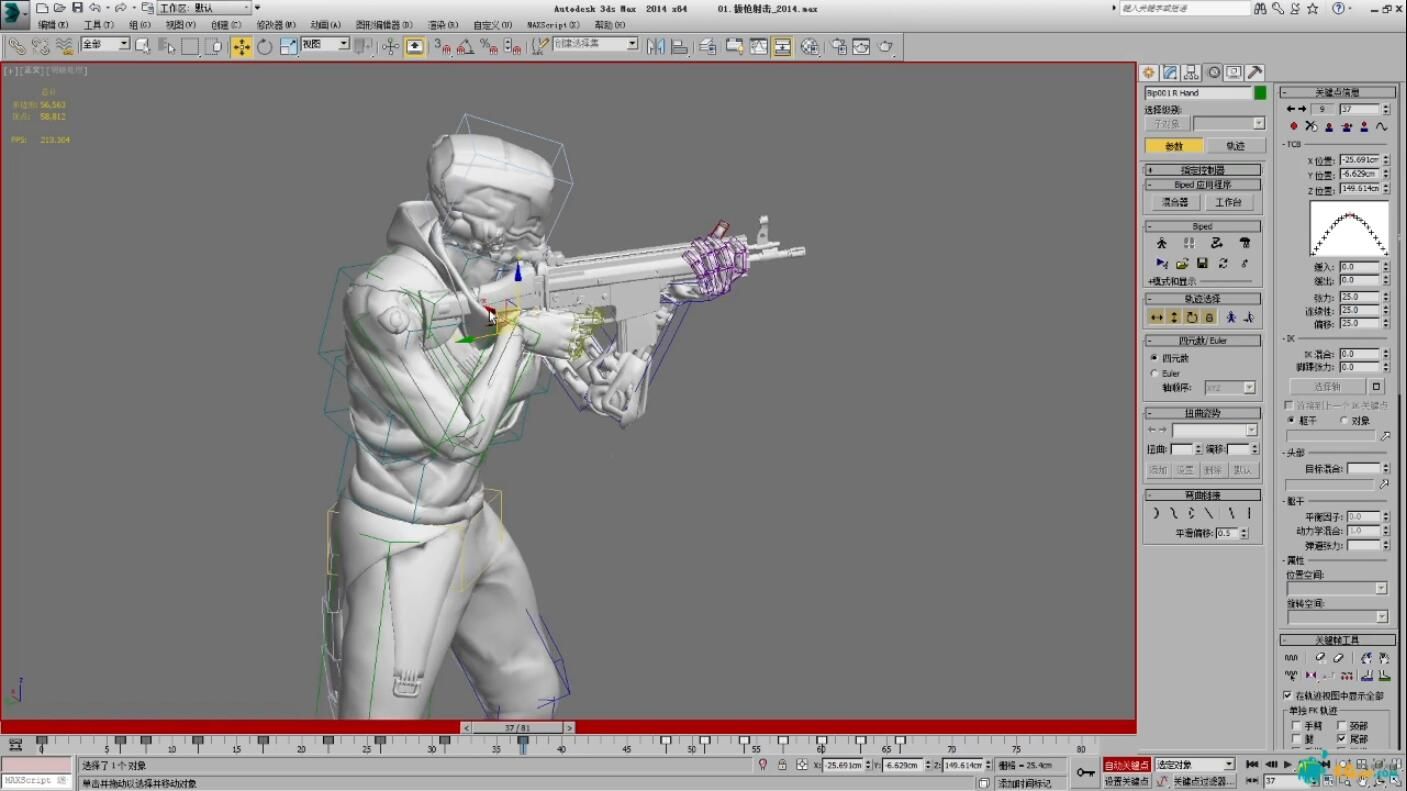Click the Biped Load File icon
1407x791 pixels.
[x=1182, y=263]
